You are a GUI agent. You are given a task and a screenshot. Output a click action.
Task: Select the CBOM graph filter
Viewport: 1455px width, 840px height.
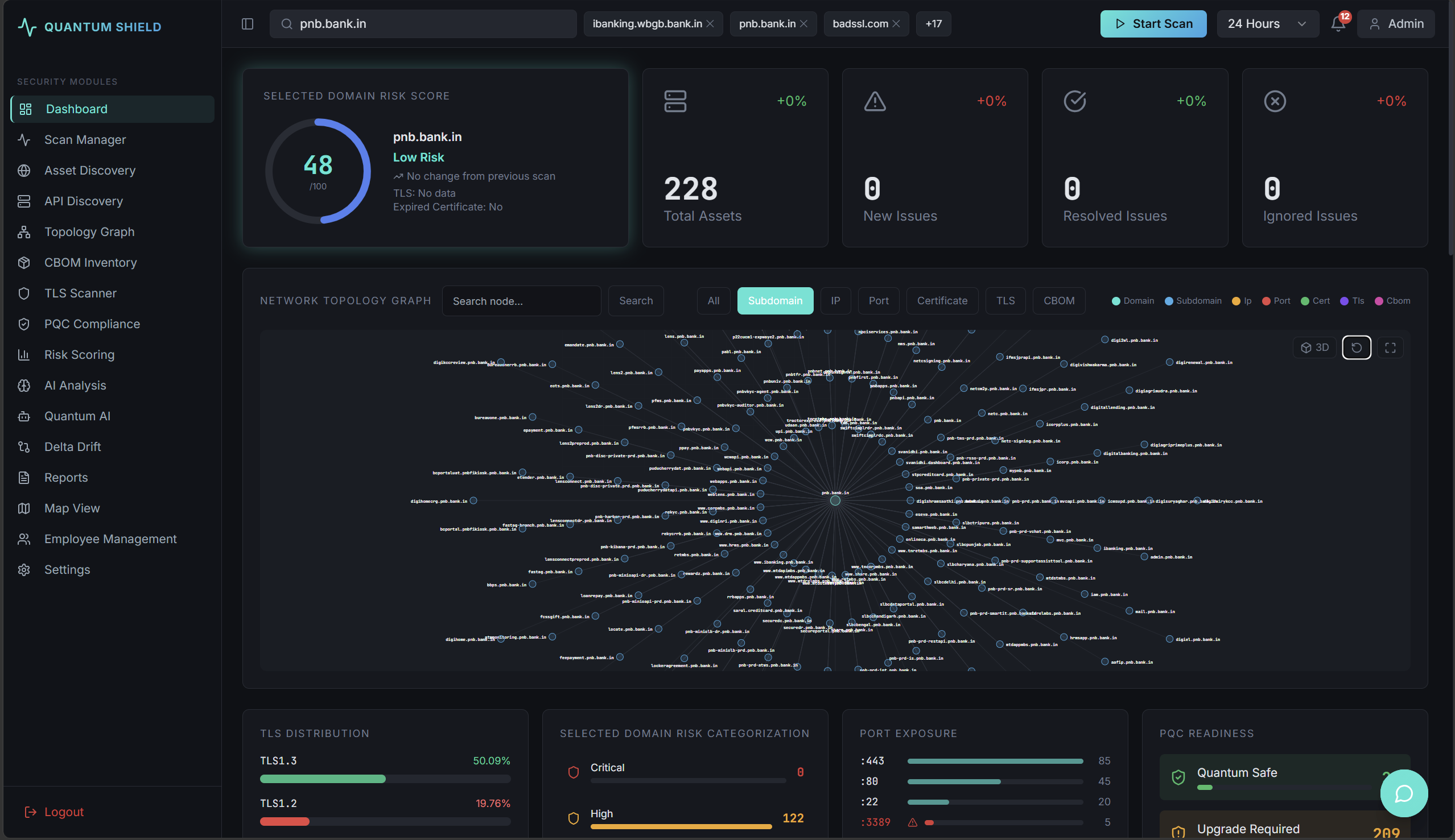pyautogui.click(x=1058, y=301)
